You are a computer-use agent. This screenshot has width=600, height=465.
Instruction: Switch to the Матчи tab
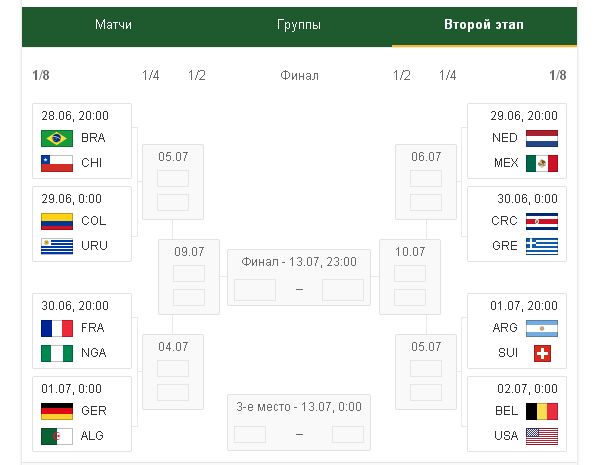[113, 24]
